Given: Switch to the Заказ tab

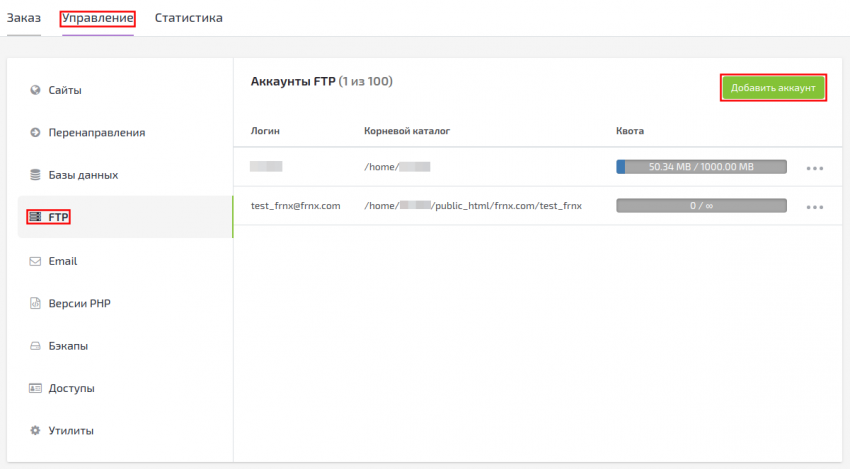Looking at the screenshot, I should click(x=24, y=18).
